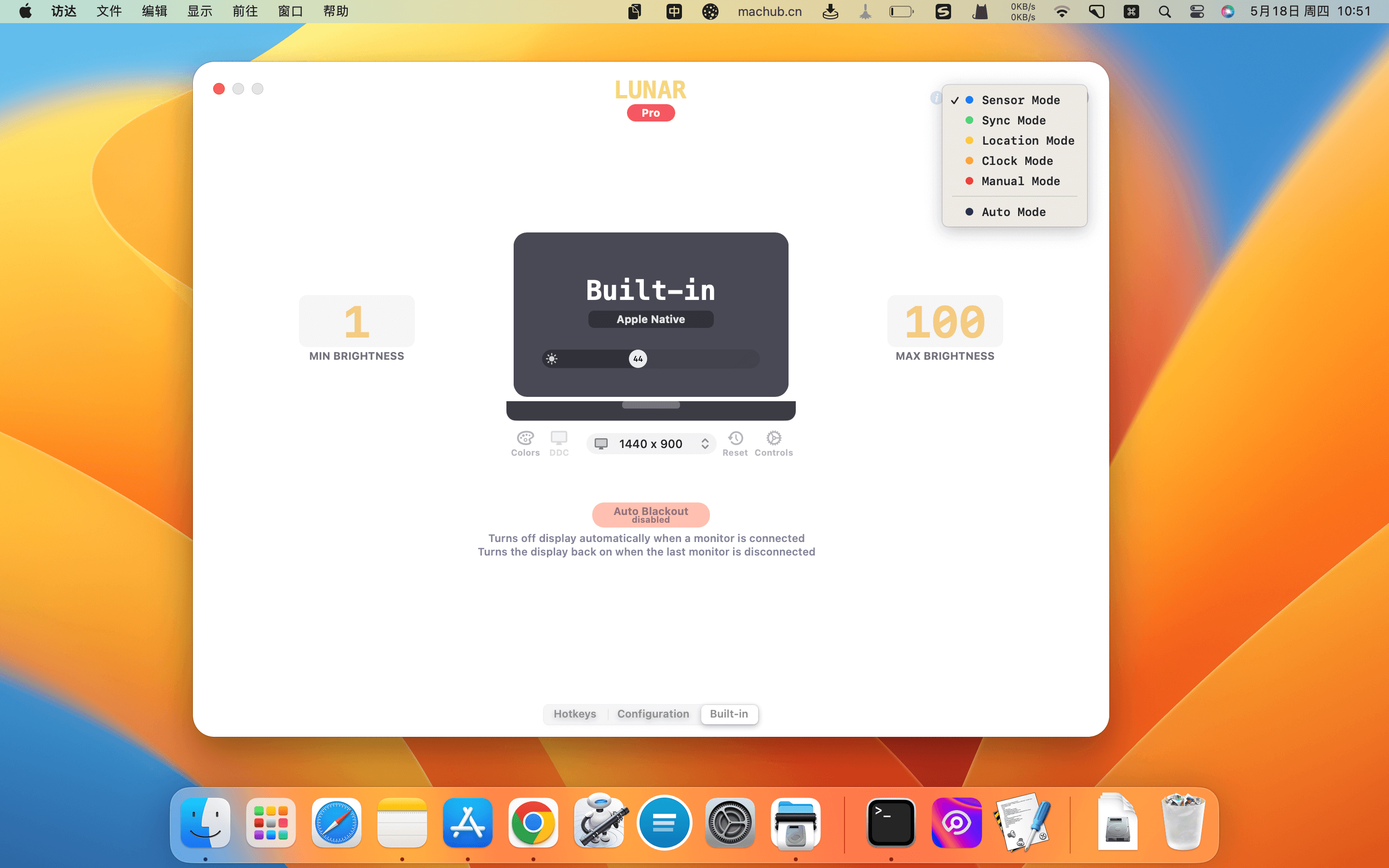The width and height of the screenshot is (1389, 868).
Task: Click Terminal app icon in the Dock
Action: (x=891, y=822)
